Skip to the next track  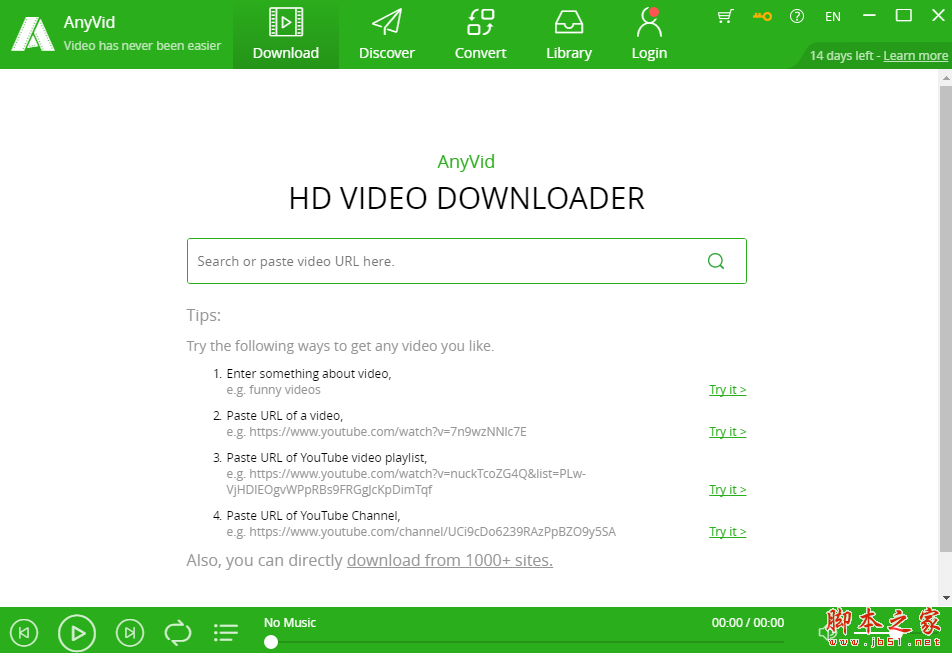click(x=129, y=632)
